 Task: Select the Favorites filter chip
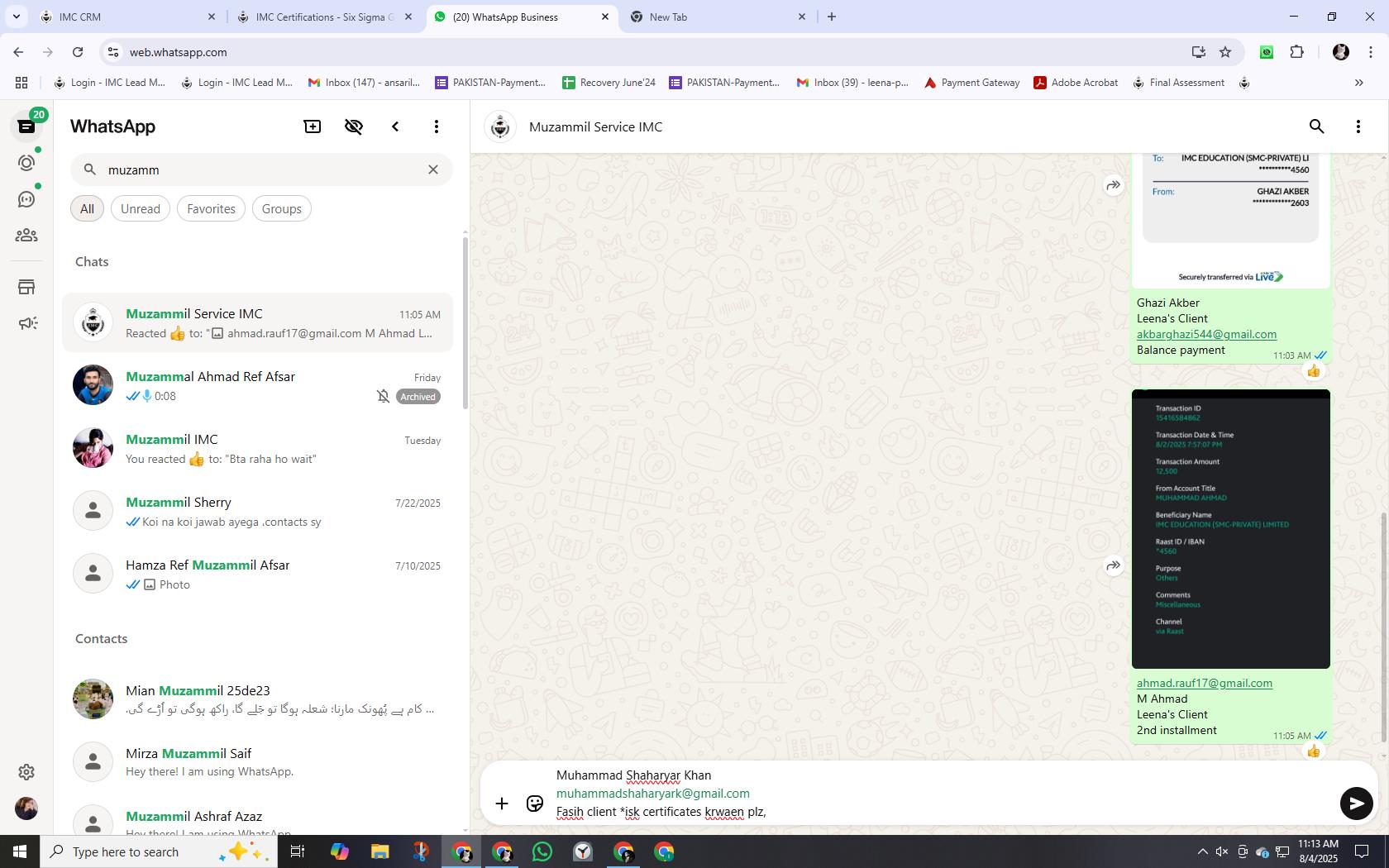click(211, 209)
